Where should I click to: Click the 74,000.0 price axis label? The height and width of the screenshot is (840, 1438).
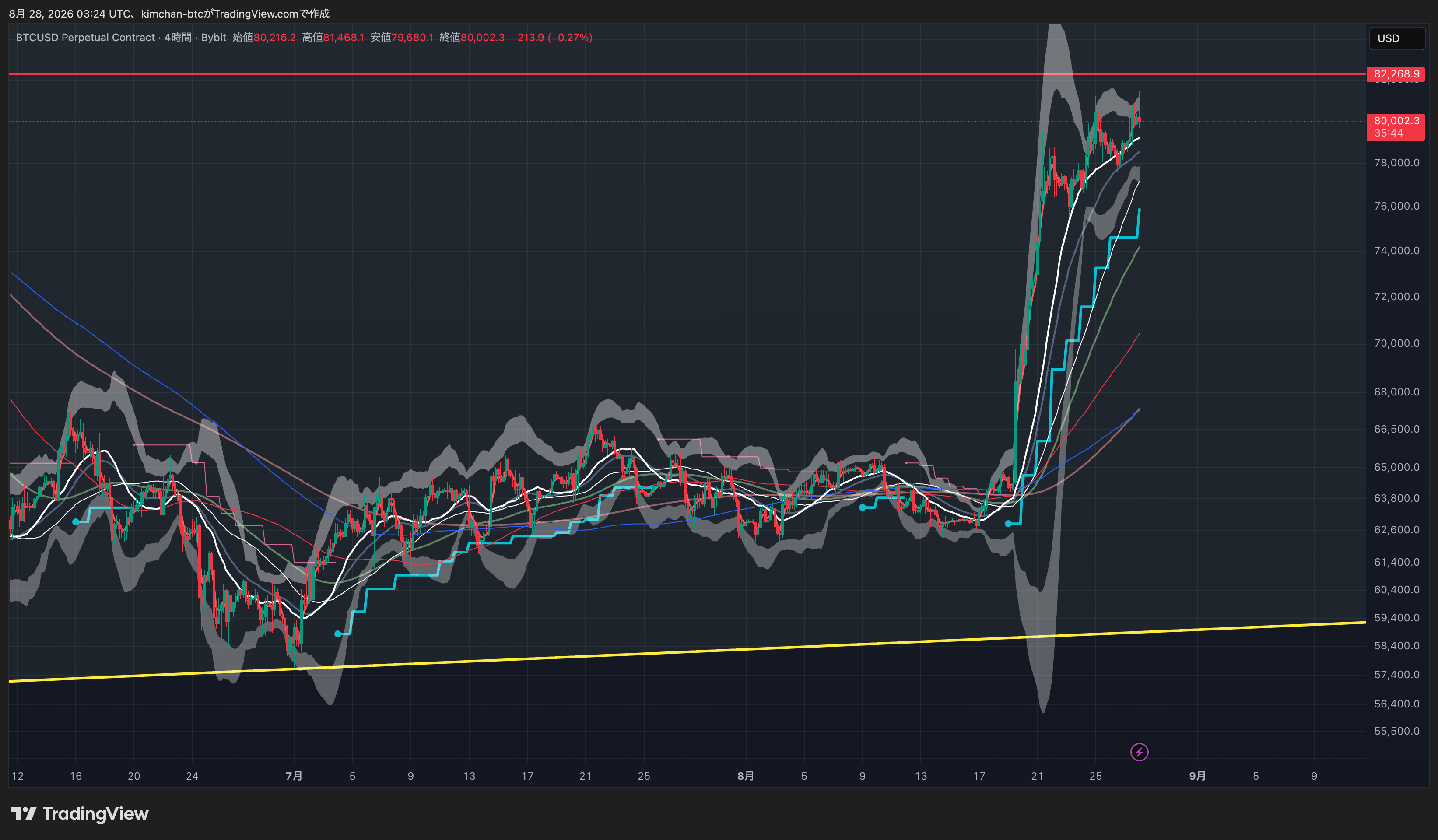point(1396,251)
